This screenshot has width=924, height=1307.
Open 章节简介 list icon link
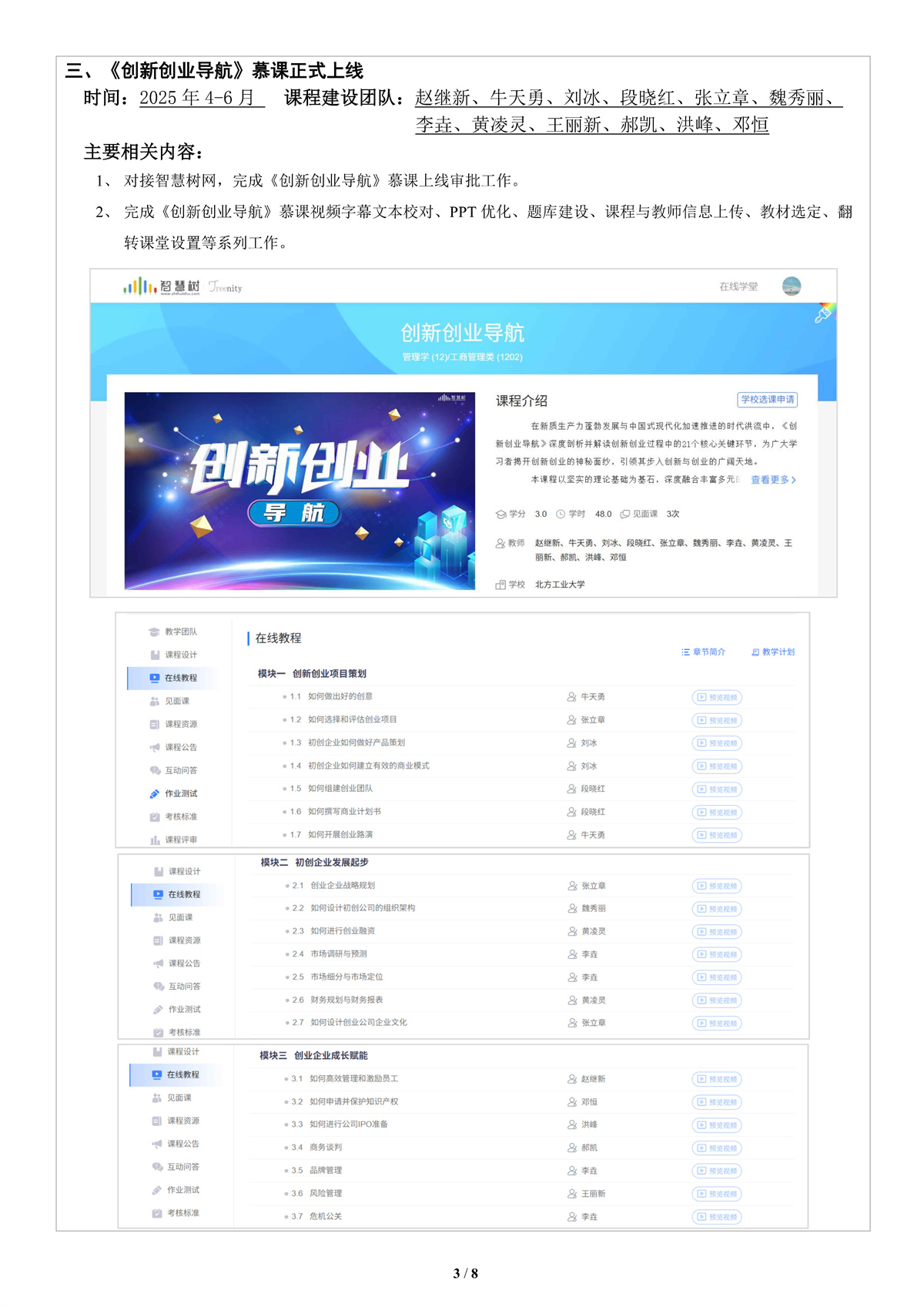point(703,652)
